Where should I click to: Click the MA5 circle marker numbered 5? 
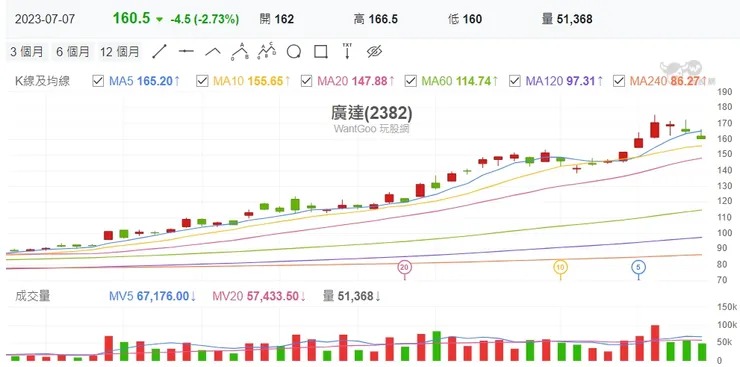tap(639, 267)
